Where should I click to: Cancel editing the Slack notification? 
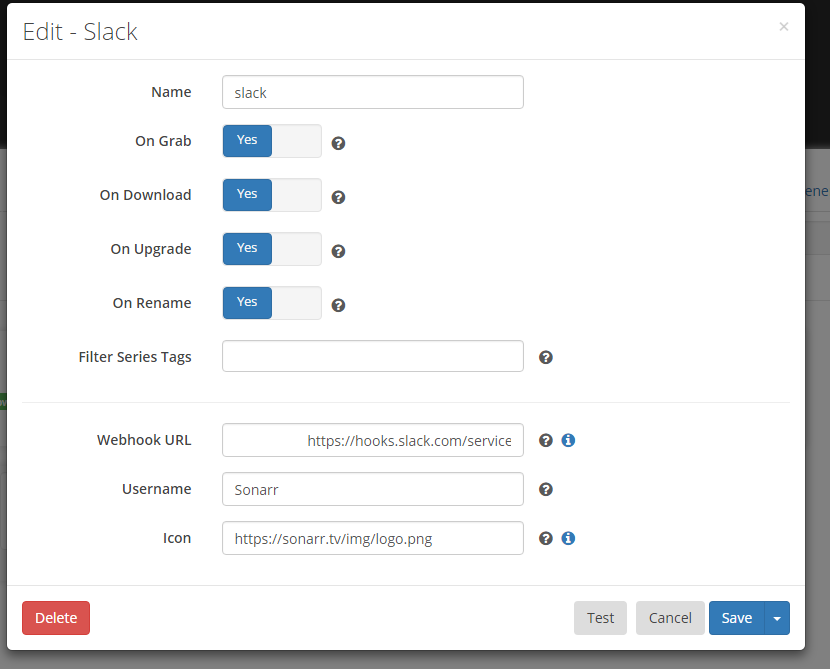[670, 618]
